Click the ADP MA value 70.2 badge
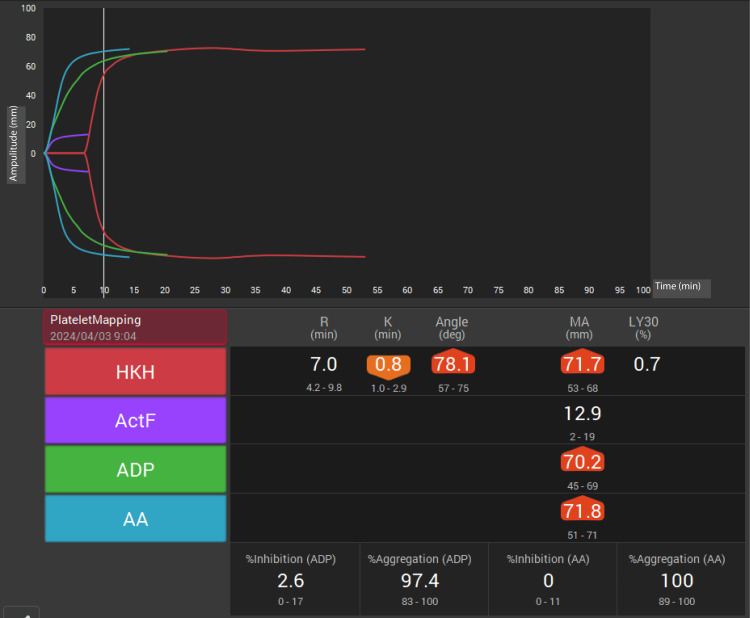The image size is (750, 618). tap(582, 460)
